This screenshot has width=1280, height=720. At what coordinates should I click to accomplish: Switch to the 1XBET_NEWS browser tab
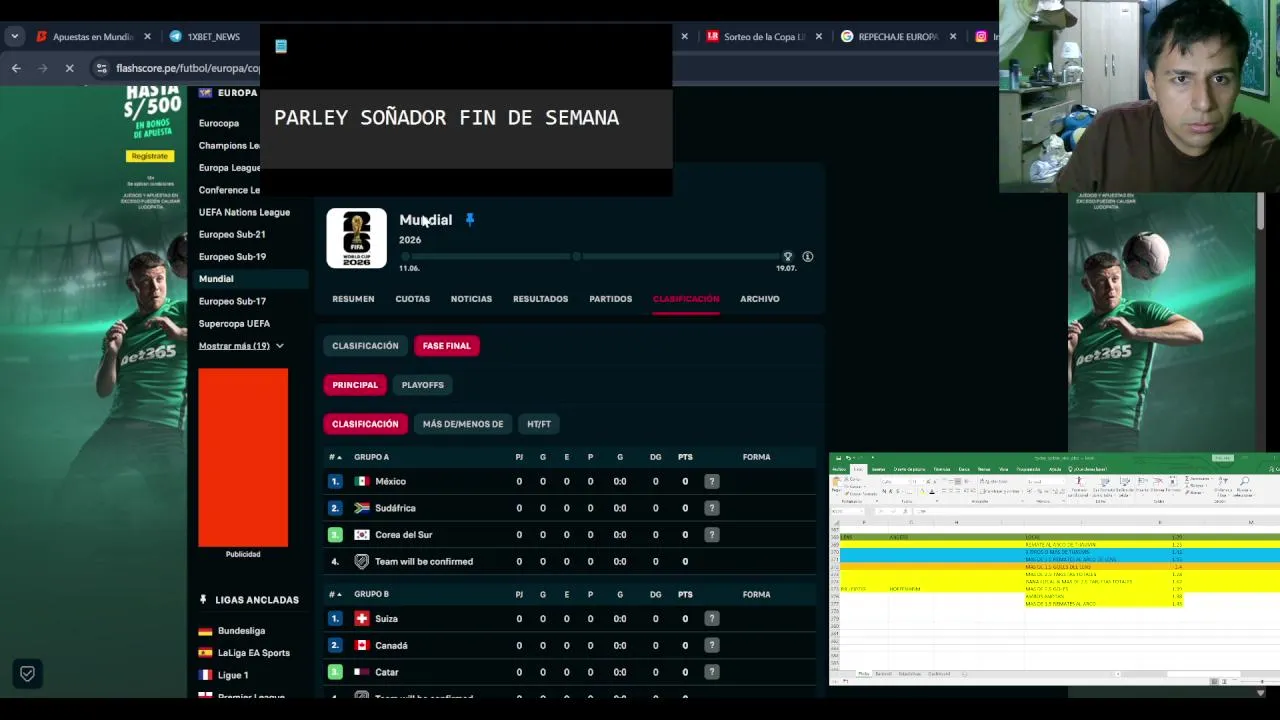click(x=213, y=37)
